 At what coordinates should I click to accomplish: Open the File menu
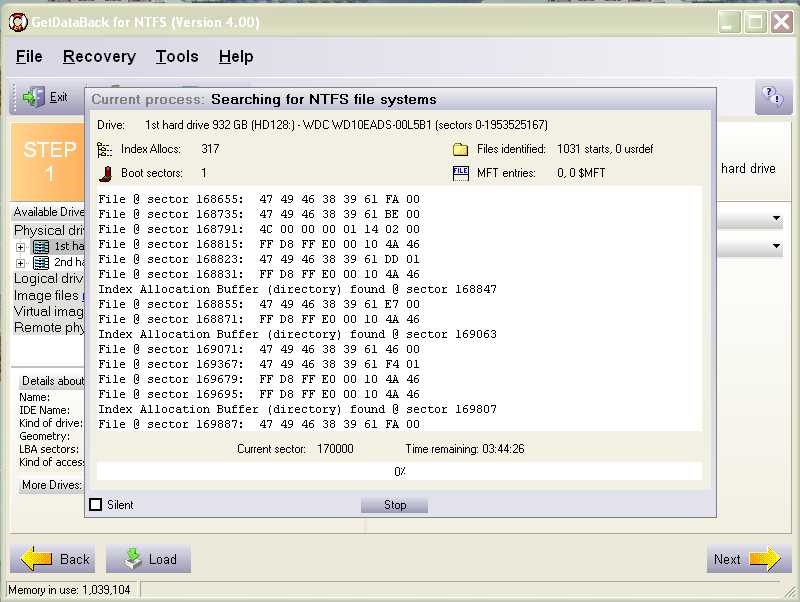(29, 57)
